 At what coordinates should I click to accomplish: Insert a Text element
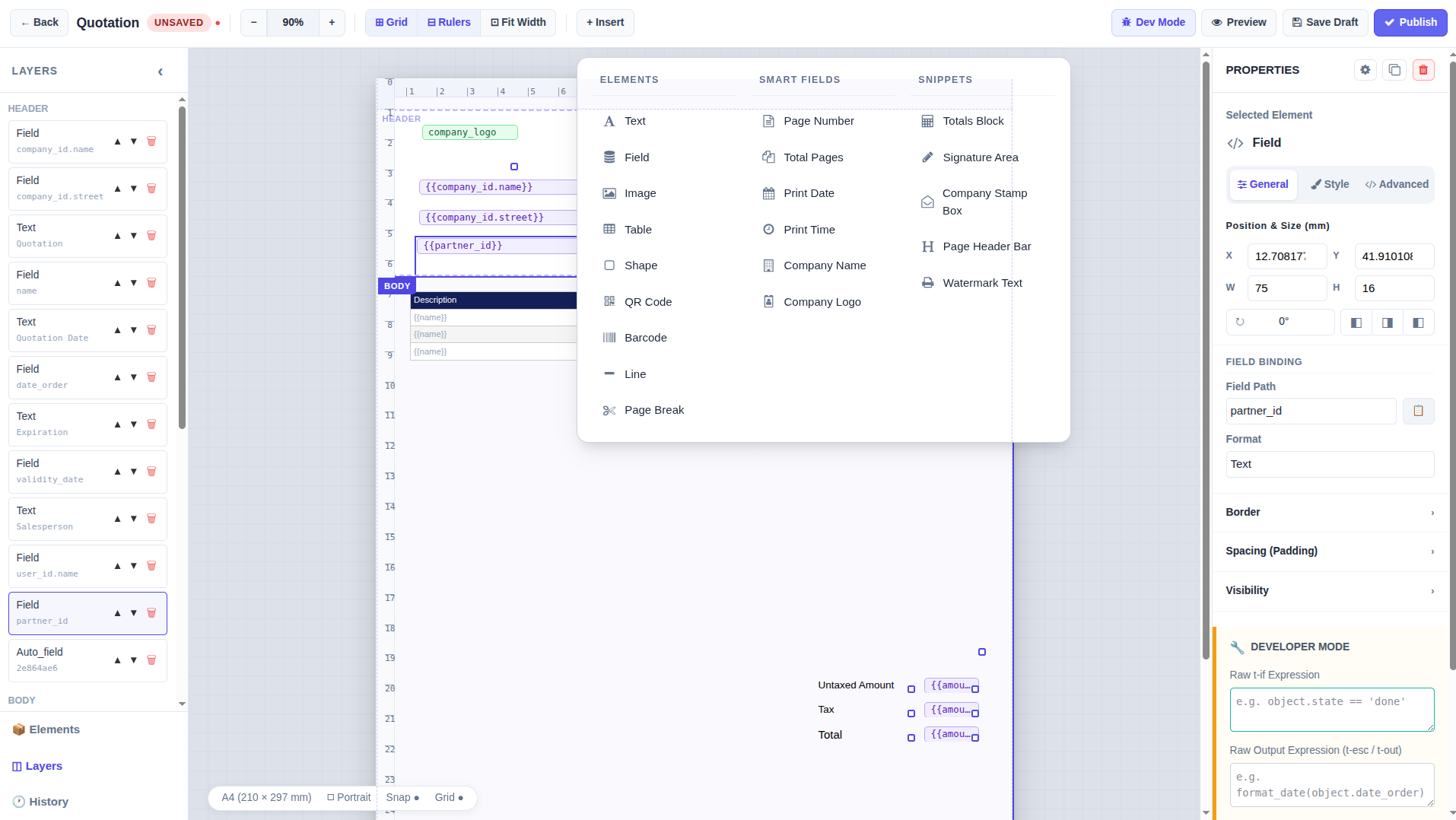pyautogui.click(x=625, y=121)
